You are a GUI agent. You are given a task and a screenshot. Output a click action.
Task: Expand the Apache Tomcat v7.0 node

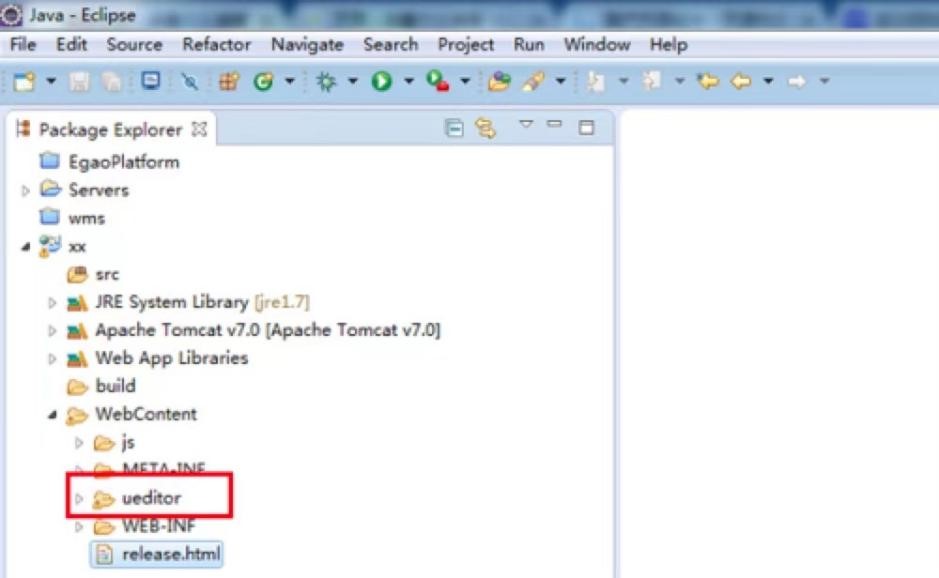(52, 330)
